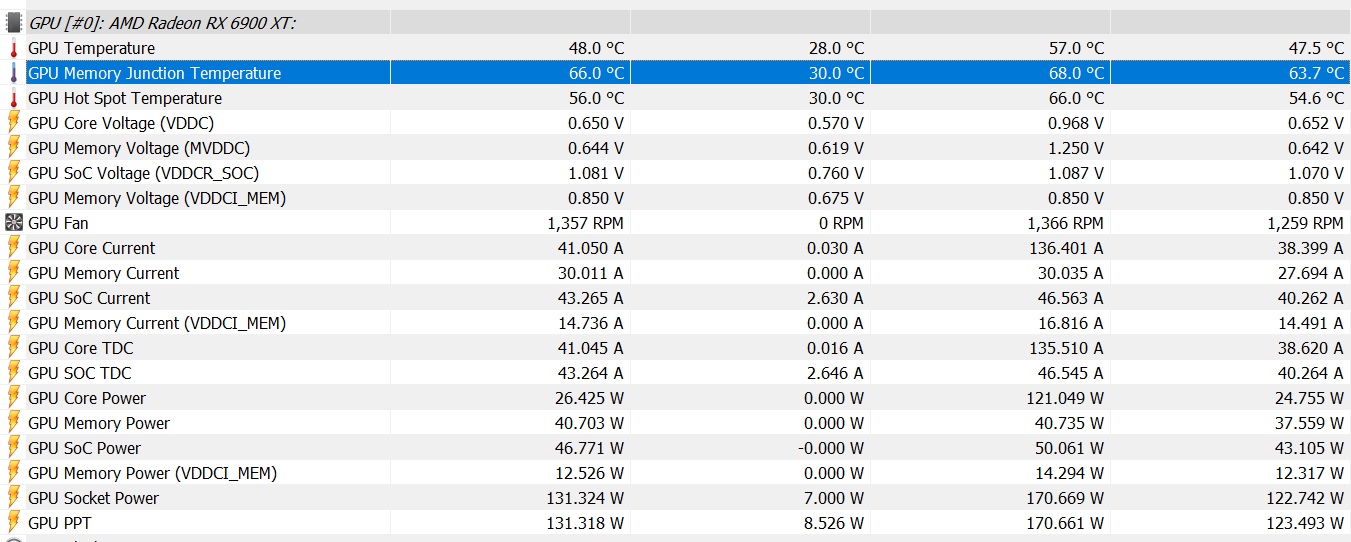Screen dimensions: 1351x542
Task: Click lightning icon for GPU SoC Power
Action: (x=14, y=448)
